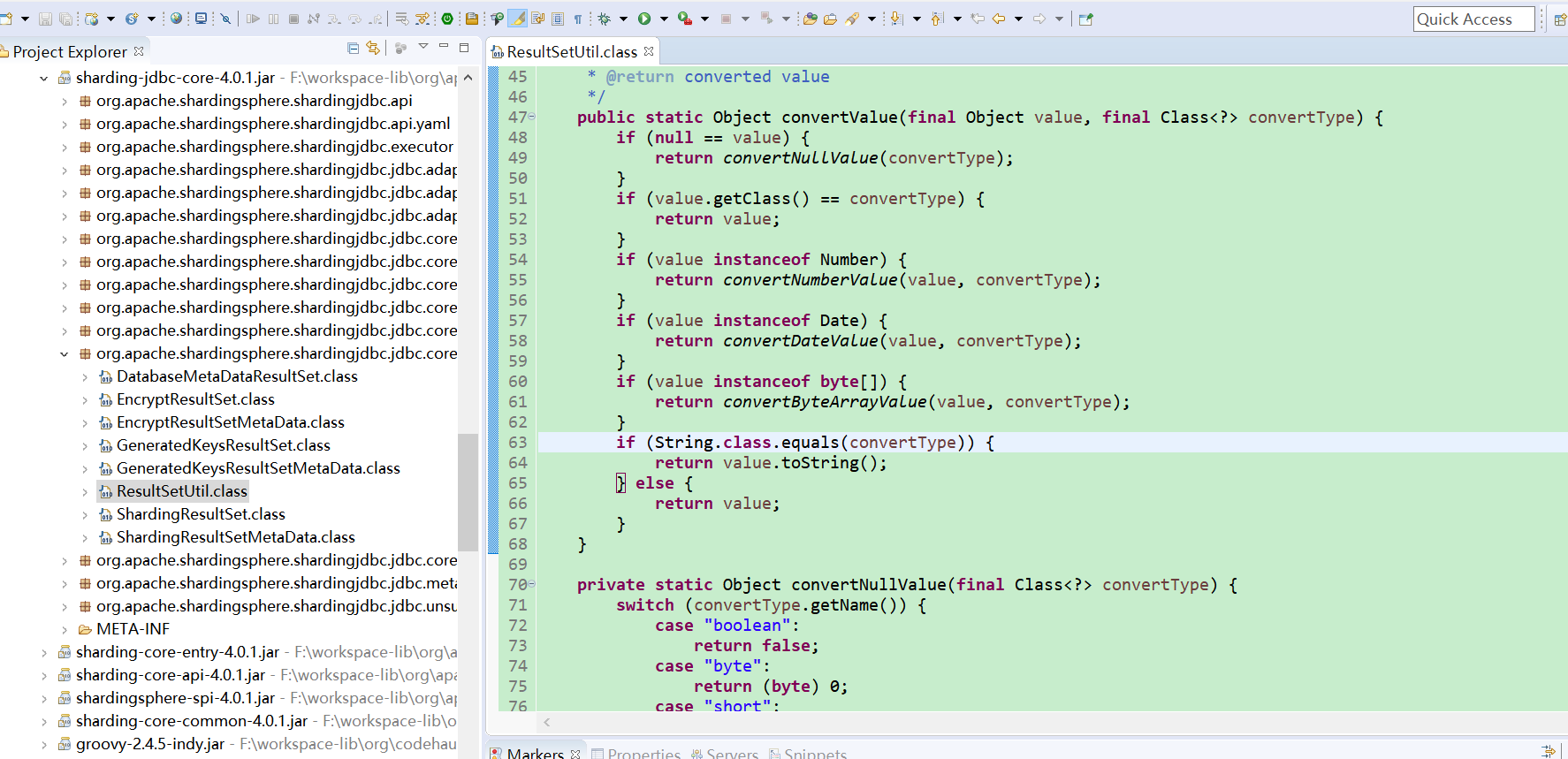Click the green Run button icon
This screenshot has height=759, width=1568.
click(644, 19)
